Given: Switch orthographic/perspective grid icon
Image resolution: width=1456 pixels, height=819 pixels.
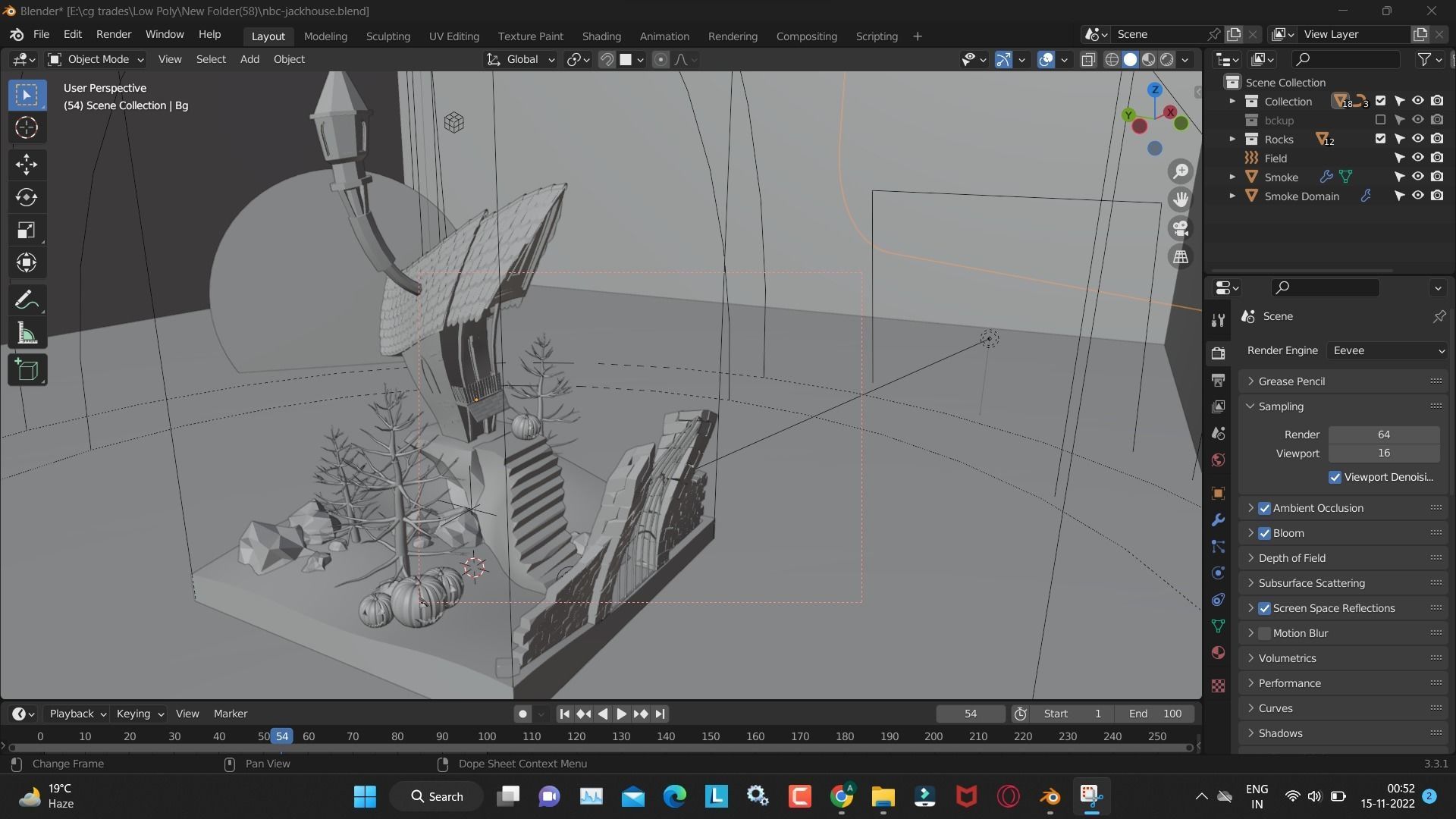Looking at the screenshot, I should coord(1180,257).
